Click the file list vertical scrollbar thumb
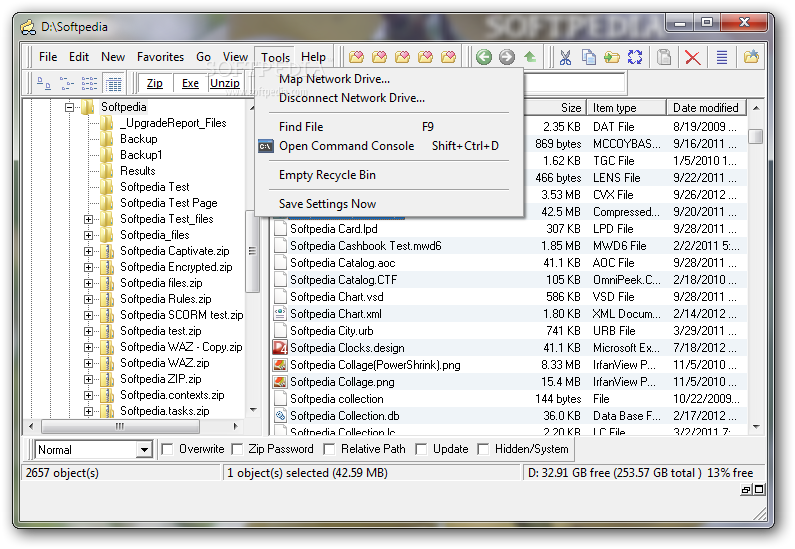 pyautogui.click(x=755, y=136)
